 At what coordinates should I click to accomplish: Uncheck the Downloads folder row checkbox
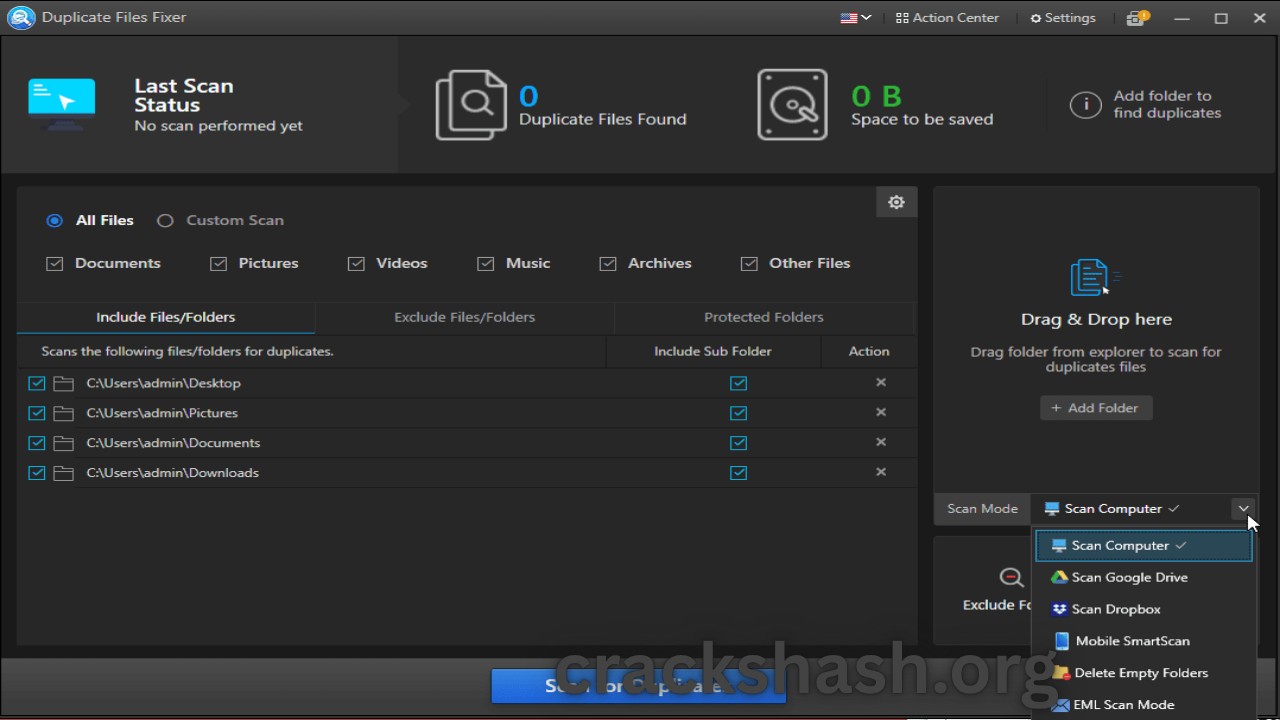(37, 473)
